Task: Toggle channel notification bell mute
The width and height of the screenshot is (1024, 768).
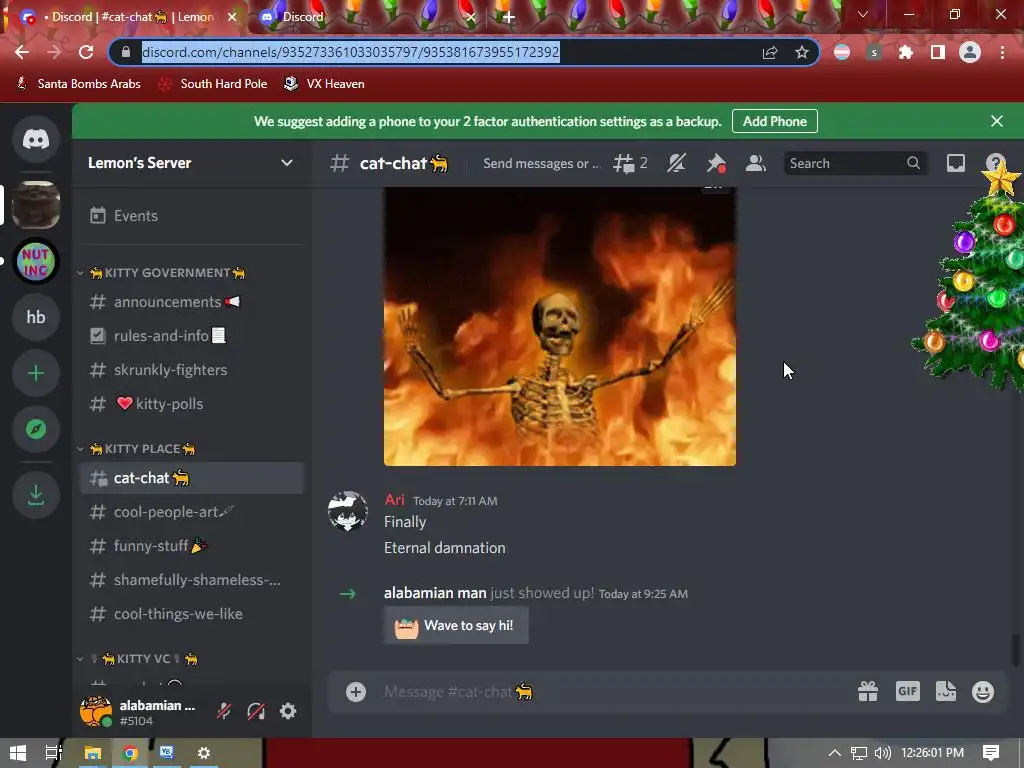Action: (x=677, y=163)
